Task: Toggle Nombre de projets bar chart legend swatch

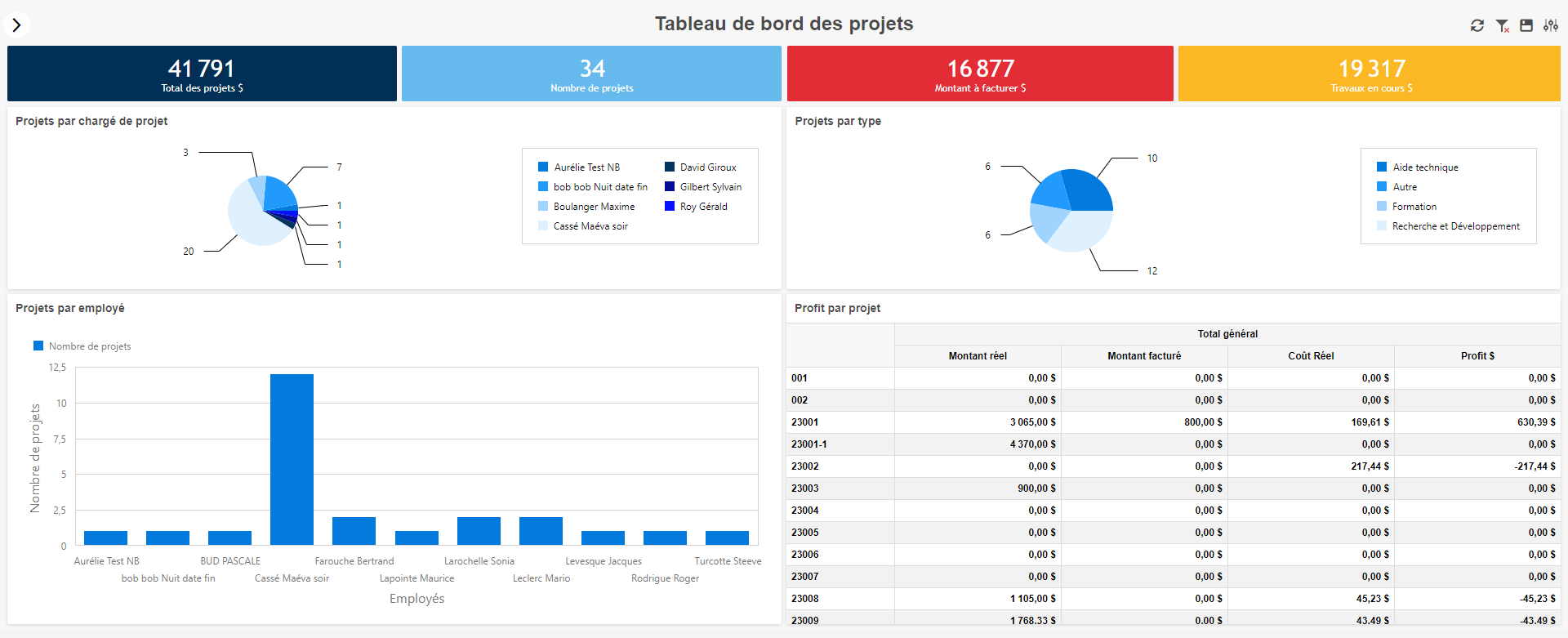Action: (38, 346)
